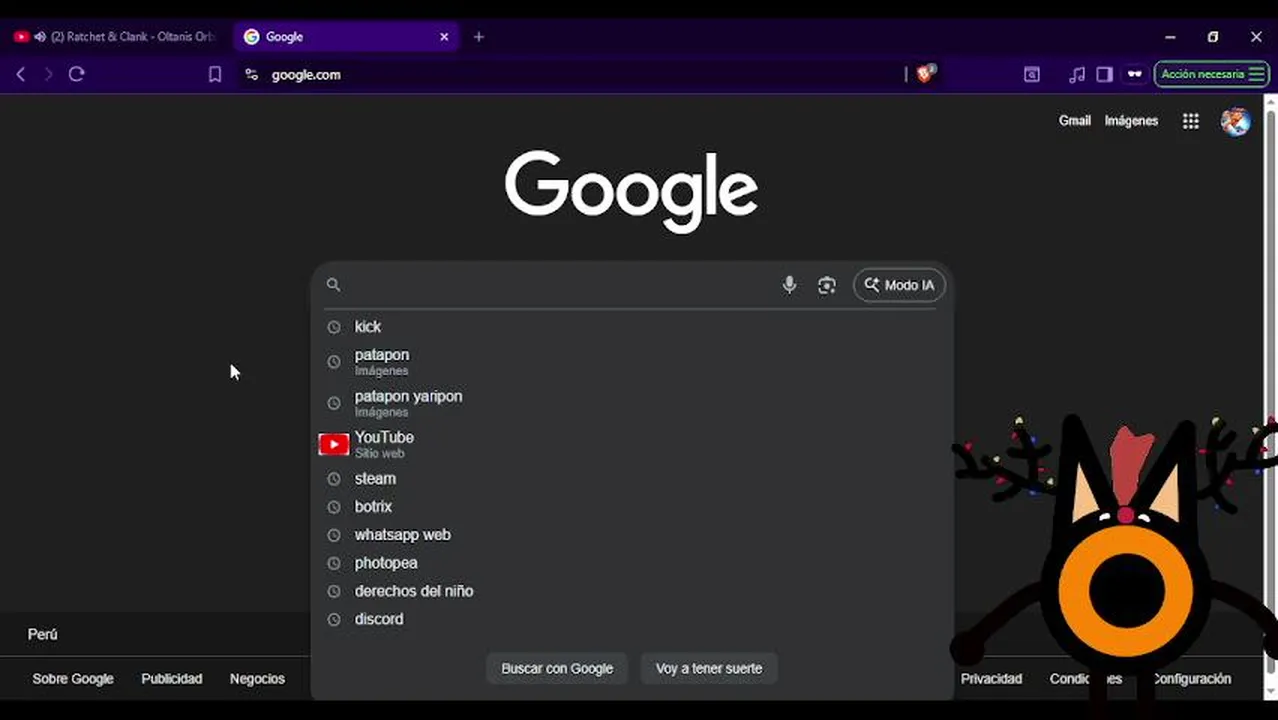
Task: Open the Google account profile picture
Action: (1235, 121)
